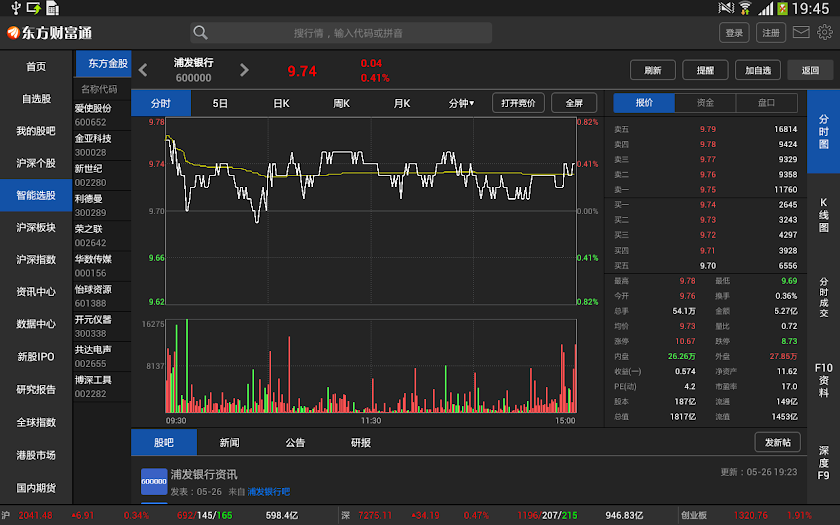Open the 研报 tab
The image size is (840, 525).
pyautogui.click(x=361, y=442)
